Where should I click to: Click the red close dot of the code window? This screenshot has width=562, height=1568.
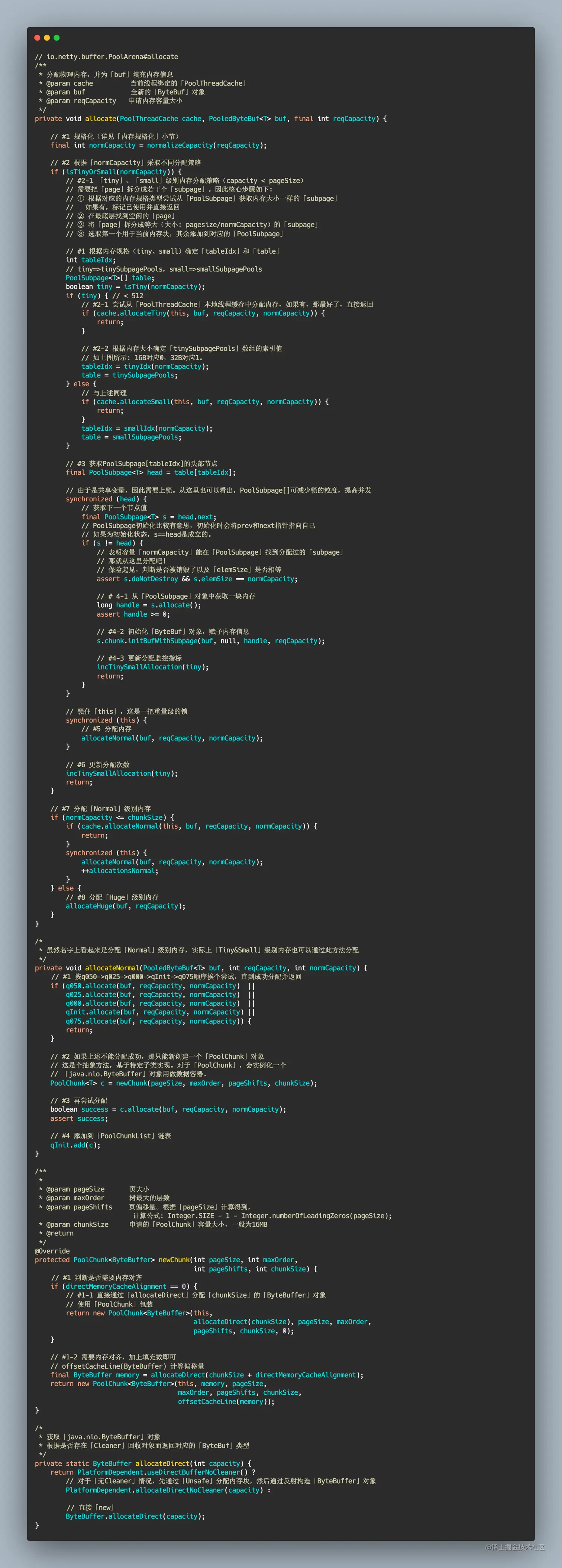(37, 38)
